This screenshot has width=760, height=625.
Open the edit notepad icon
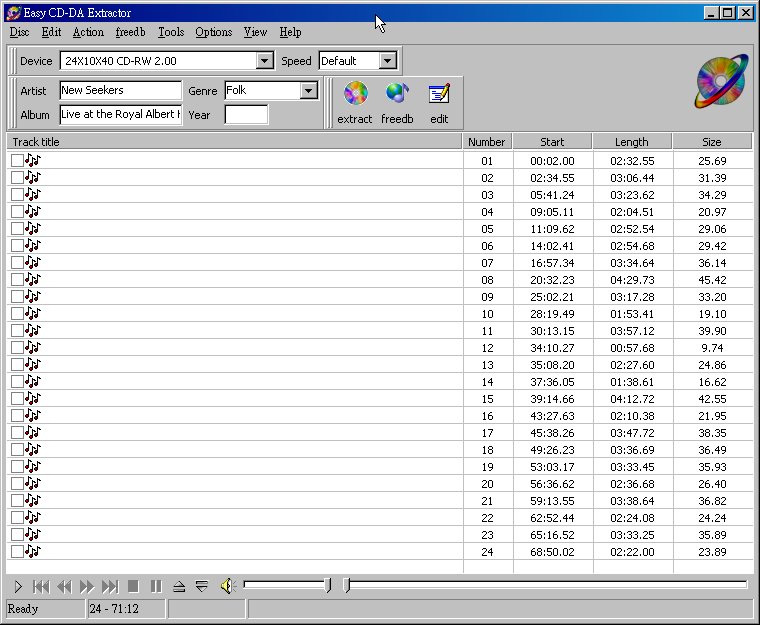439,94
